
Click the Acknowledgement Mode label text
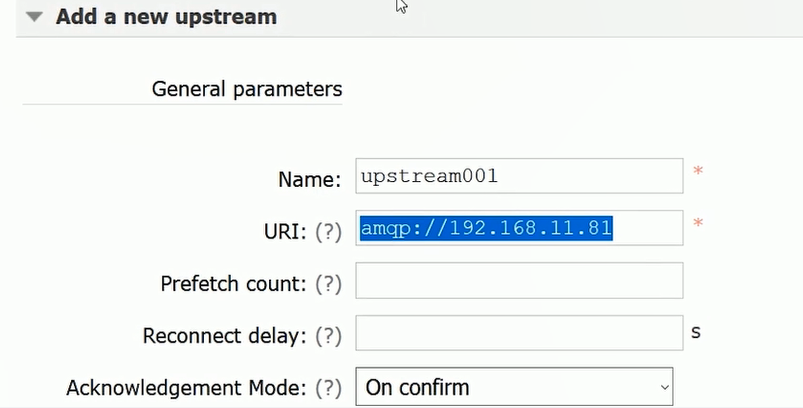coord(186,388)
